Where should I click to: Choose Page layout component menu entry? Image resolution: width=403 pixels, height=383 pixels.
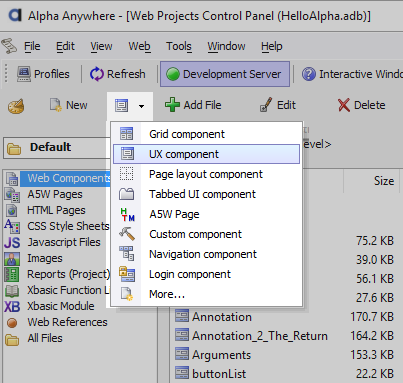click(x=206, y=174)
